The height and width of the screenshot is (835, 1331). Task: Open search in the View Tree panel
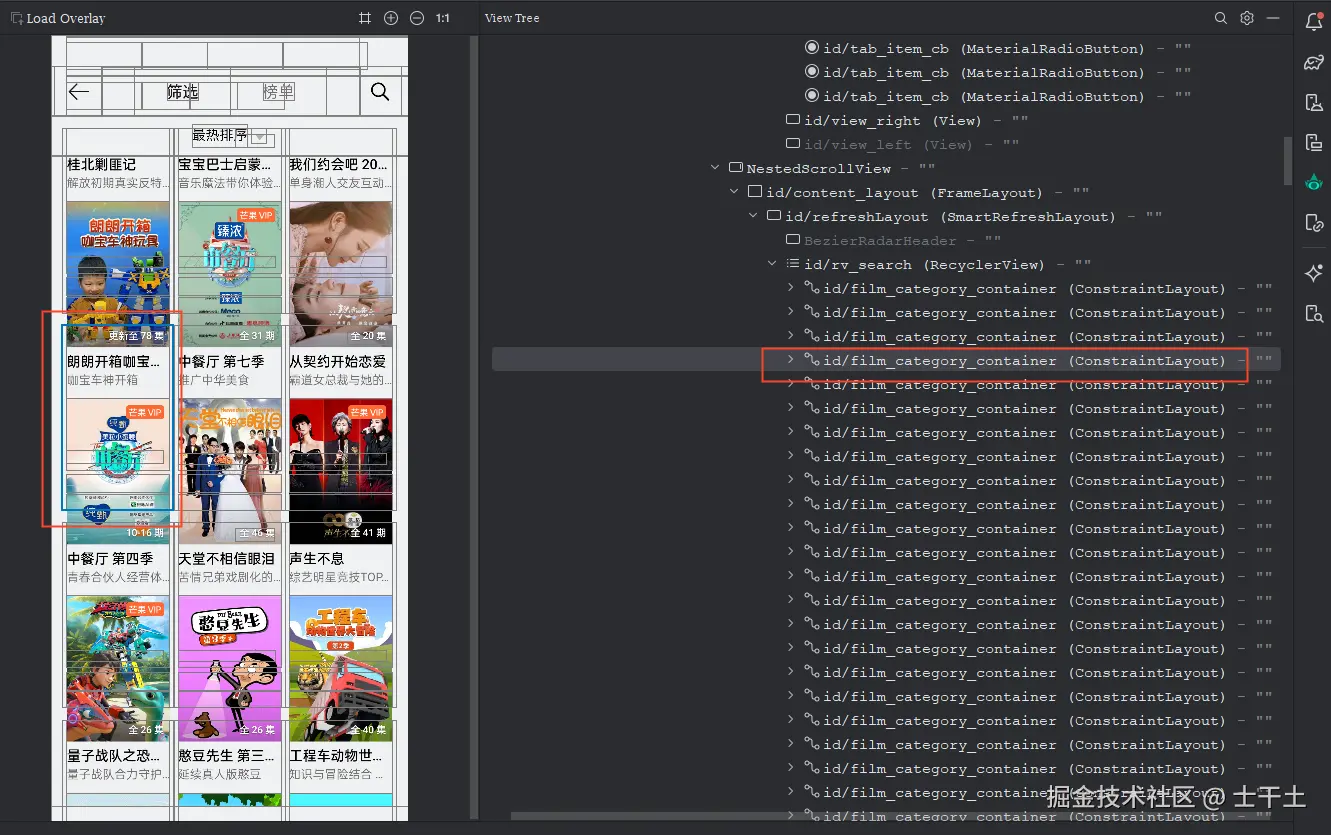point(1221,18)
